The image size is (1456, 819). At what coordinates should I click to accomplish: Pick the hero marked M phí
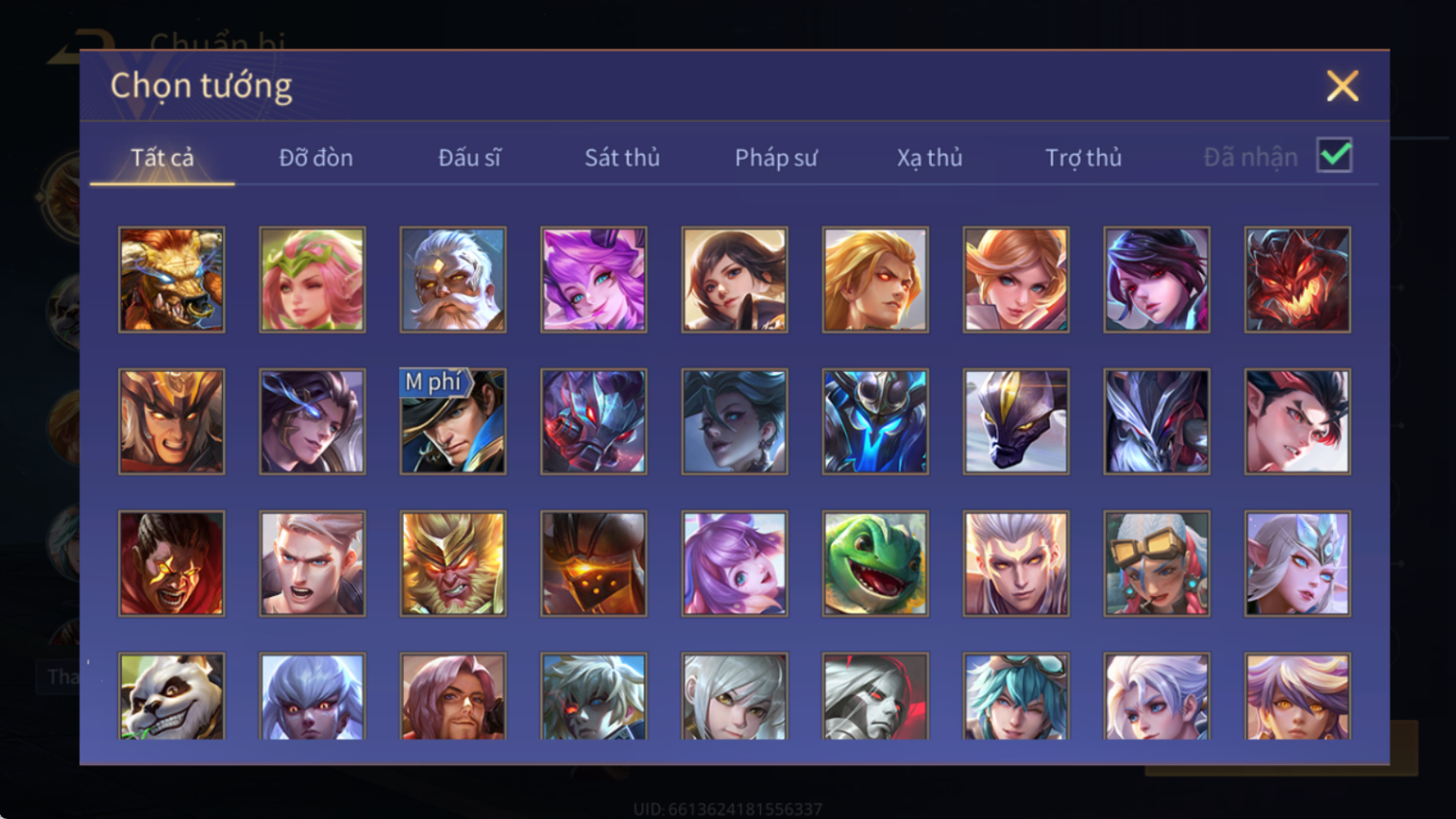click(x=453, y=421)
